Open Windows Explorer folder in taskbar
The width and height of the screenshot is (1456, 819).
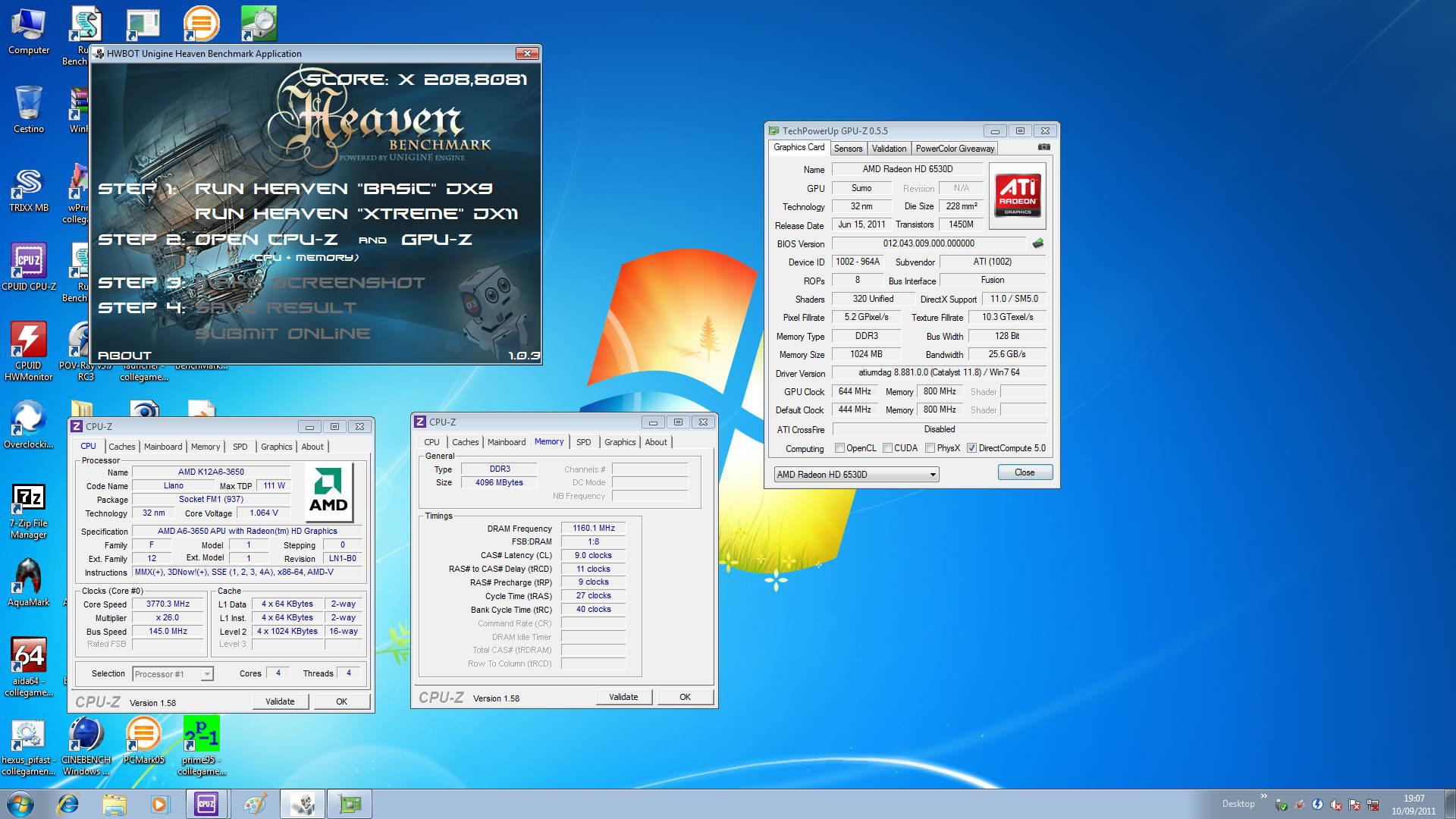tap(115, 804)
